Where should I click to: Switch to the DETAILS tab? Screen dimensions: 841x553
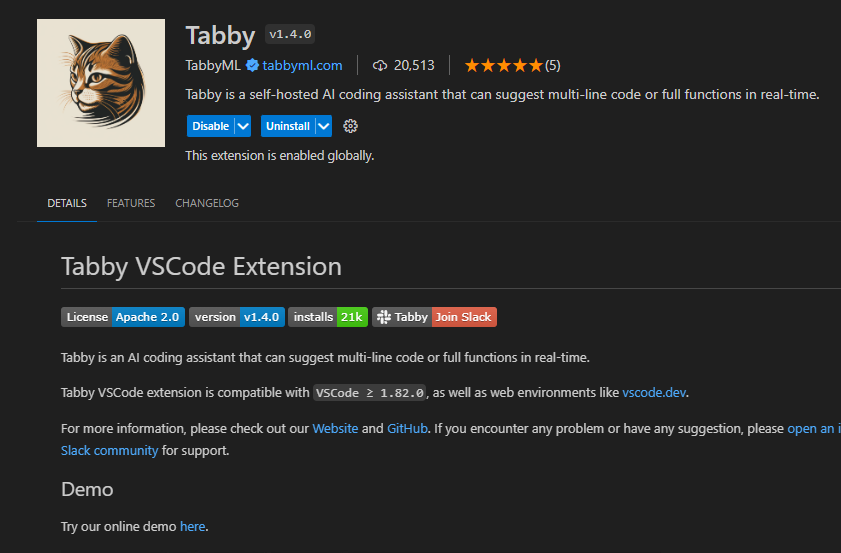(x=67, y=203)
